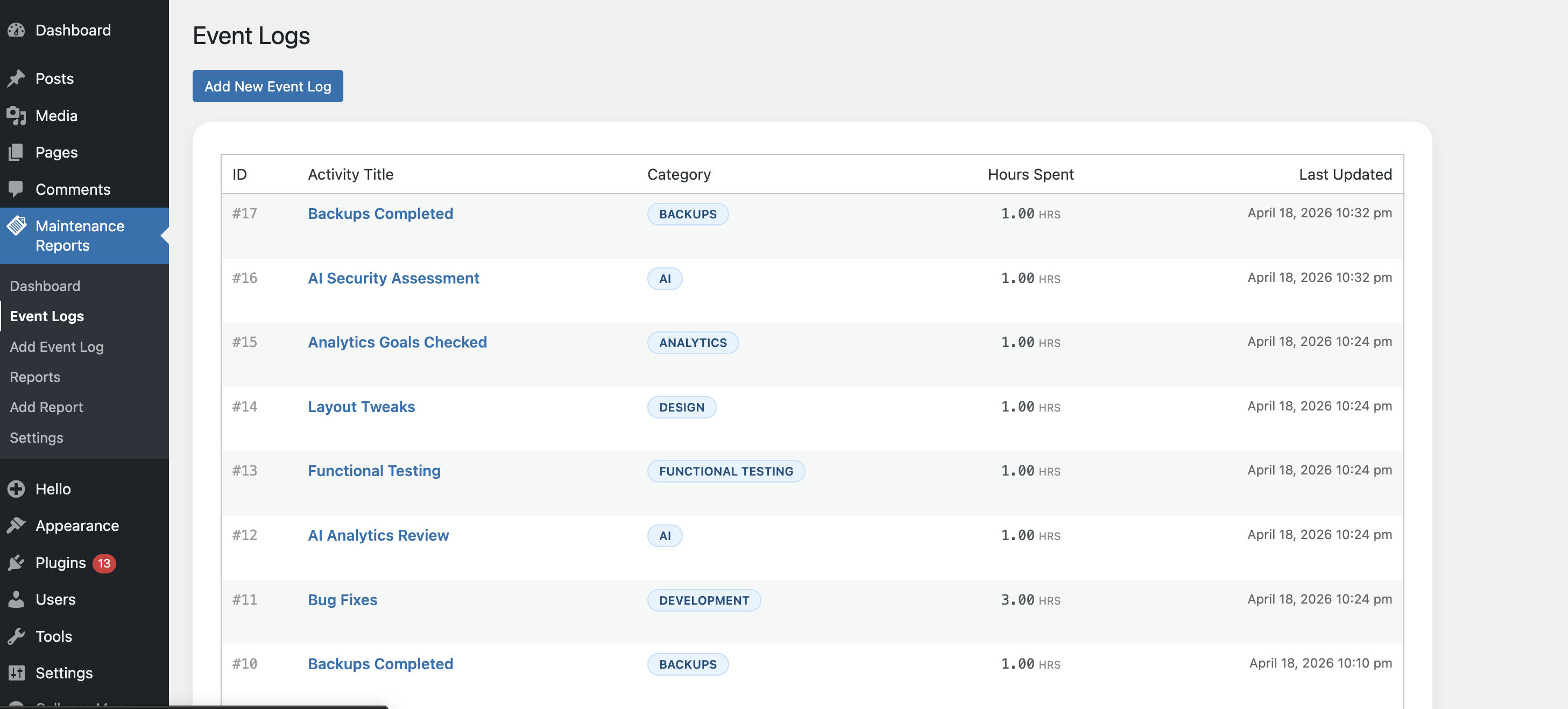Click the Settings sliders icon in sidebar
The height and width of the screenshot is (709, 1568).
(17, 672)
